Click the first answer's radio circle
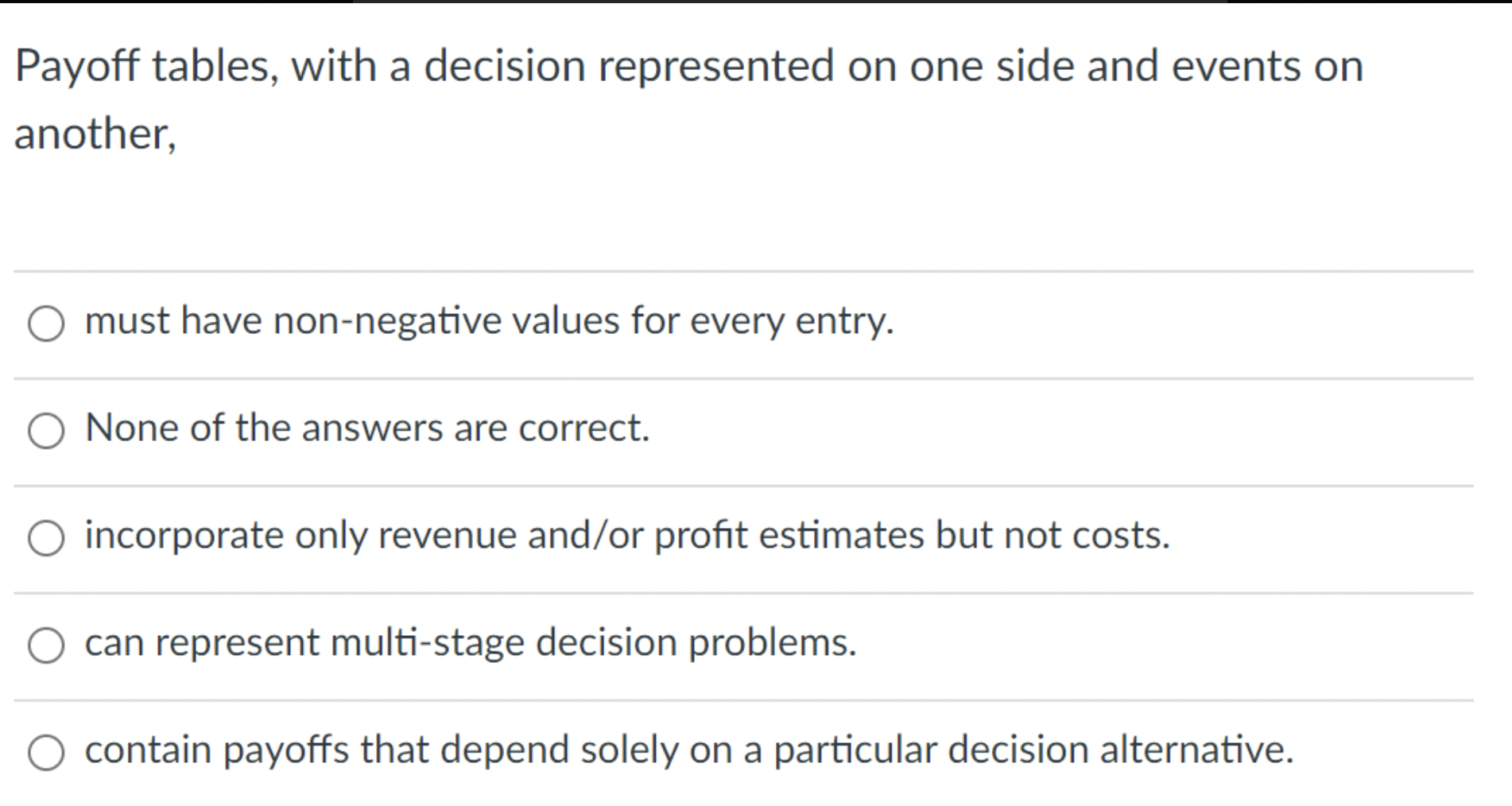This screenshot has width=1512, height=806. (47, 323)
